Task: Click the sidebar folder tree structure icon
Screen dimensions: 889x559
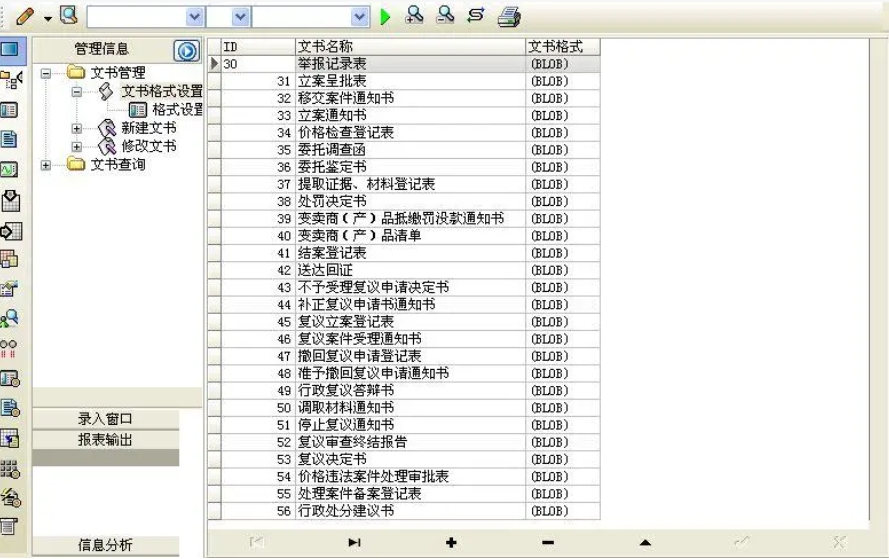Action: pyautogui.click(x=11, y=79)
